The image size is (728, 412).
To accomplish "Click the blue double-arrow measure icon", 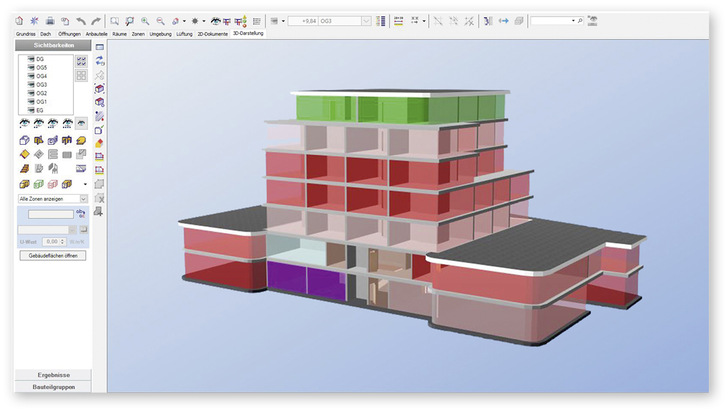I will 503,20.
